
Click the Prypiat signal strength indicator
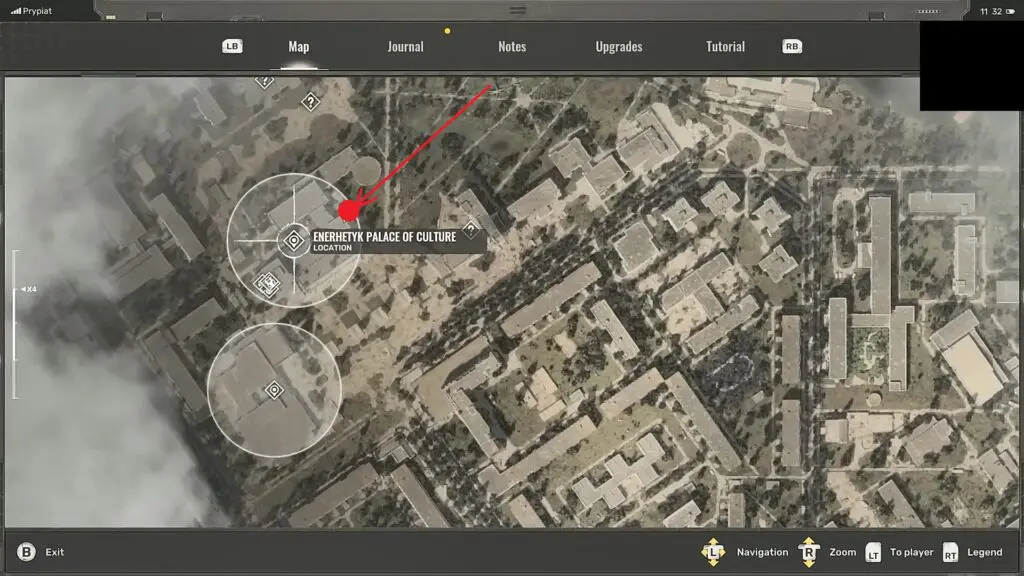tap(15, 11)
